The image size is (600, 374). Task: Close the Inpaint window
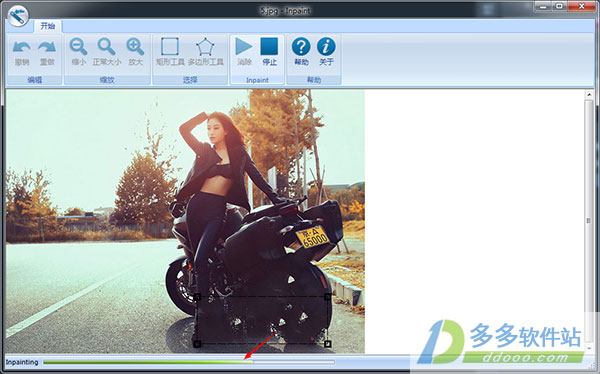(x=582, y=6)
